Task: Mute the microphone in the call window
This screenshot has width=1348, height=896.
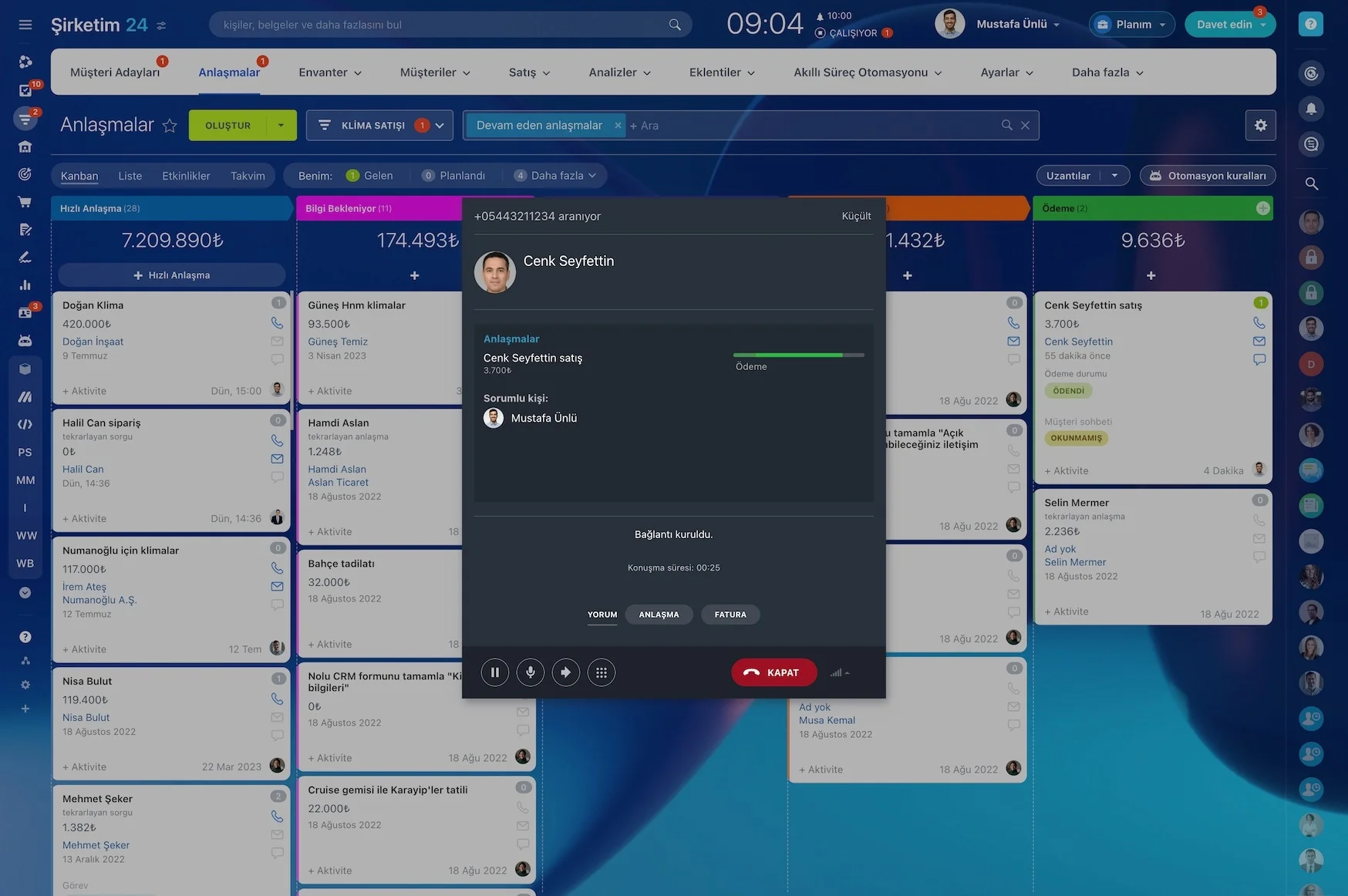Action: coord(531,672)
